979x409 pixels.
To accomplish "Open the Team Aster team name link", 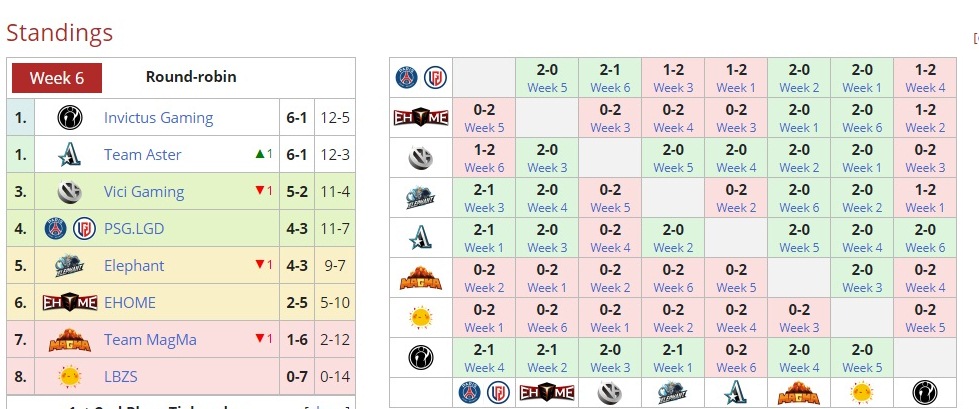I will tap(143, 155).
